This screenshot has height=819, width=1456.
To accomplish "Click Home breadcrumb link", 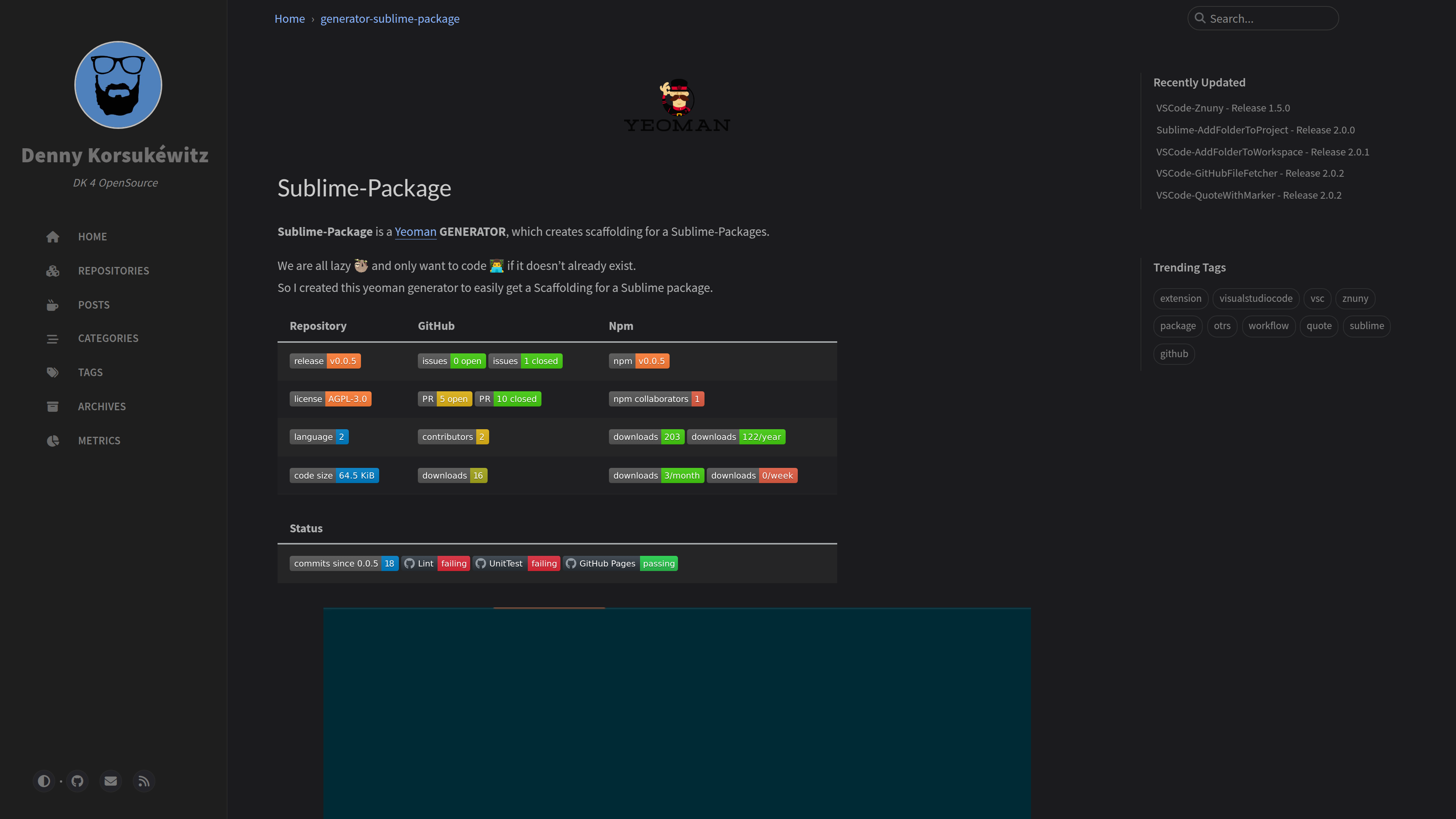I will [x=289, y=19].
